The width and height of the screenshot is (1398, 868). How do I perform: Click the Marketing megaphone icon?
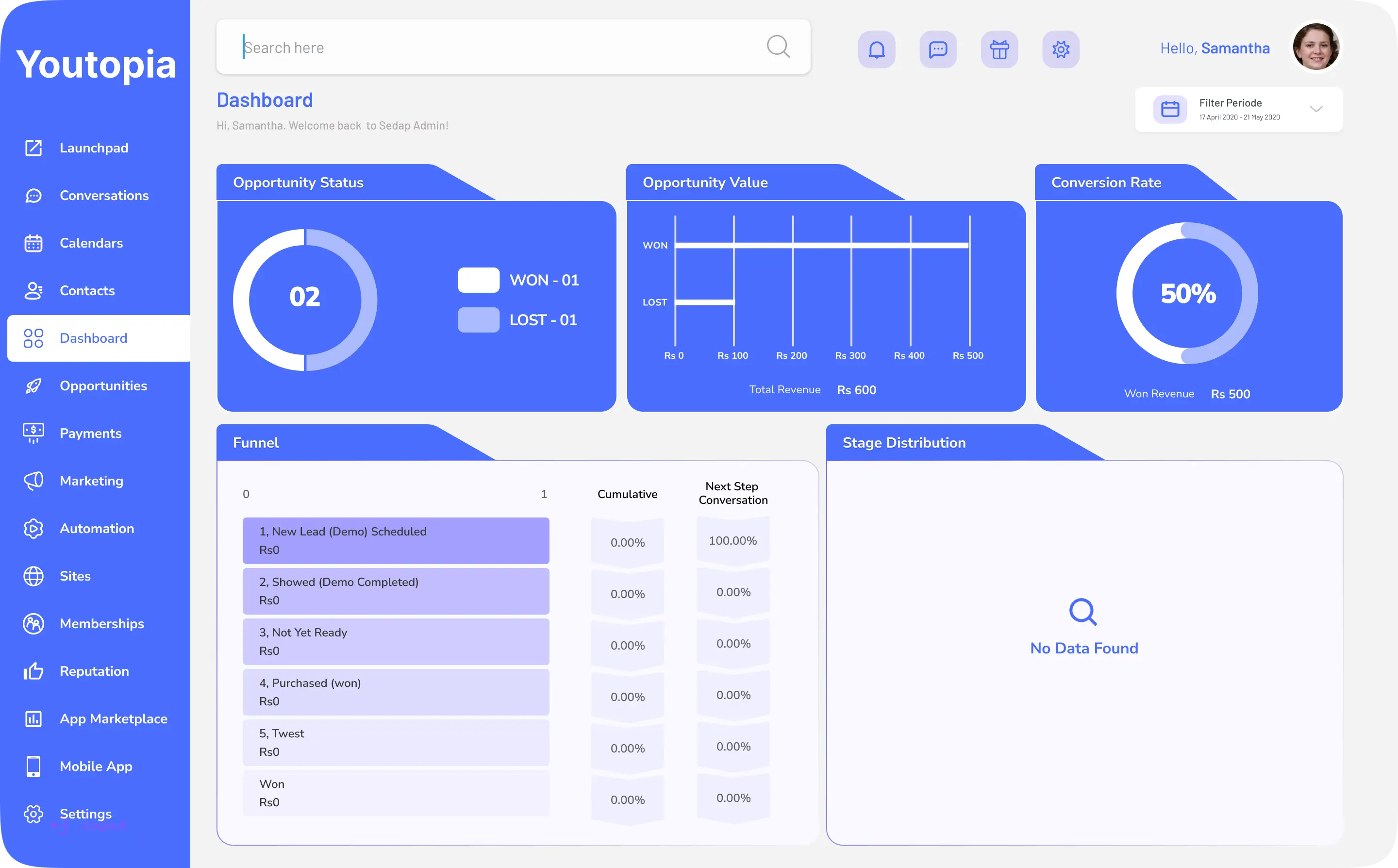(33, 481)
